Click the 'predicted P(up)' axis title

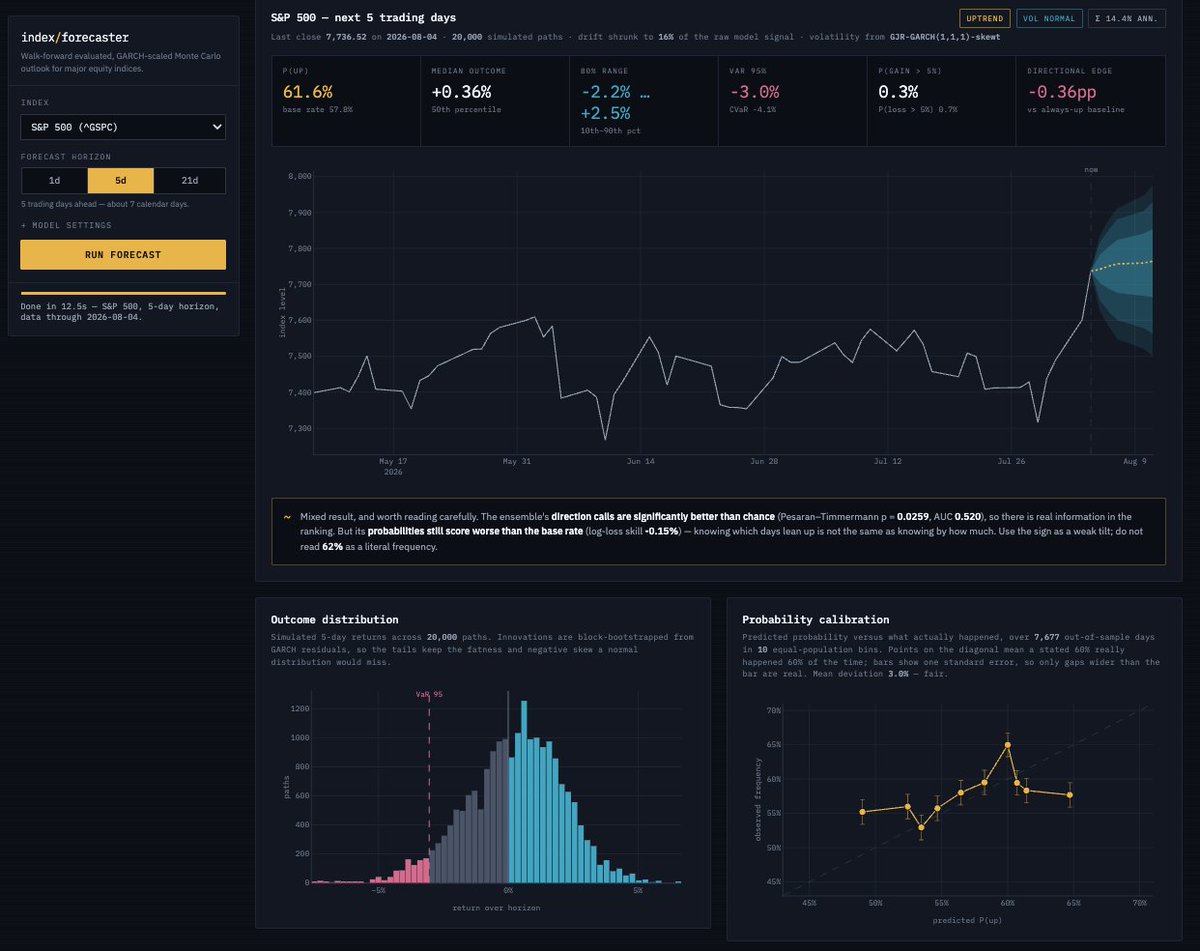pyautogui.click(x=965, y=920)
